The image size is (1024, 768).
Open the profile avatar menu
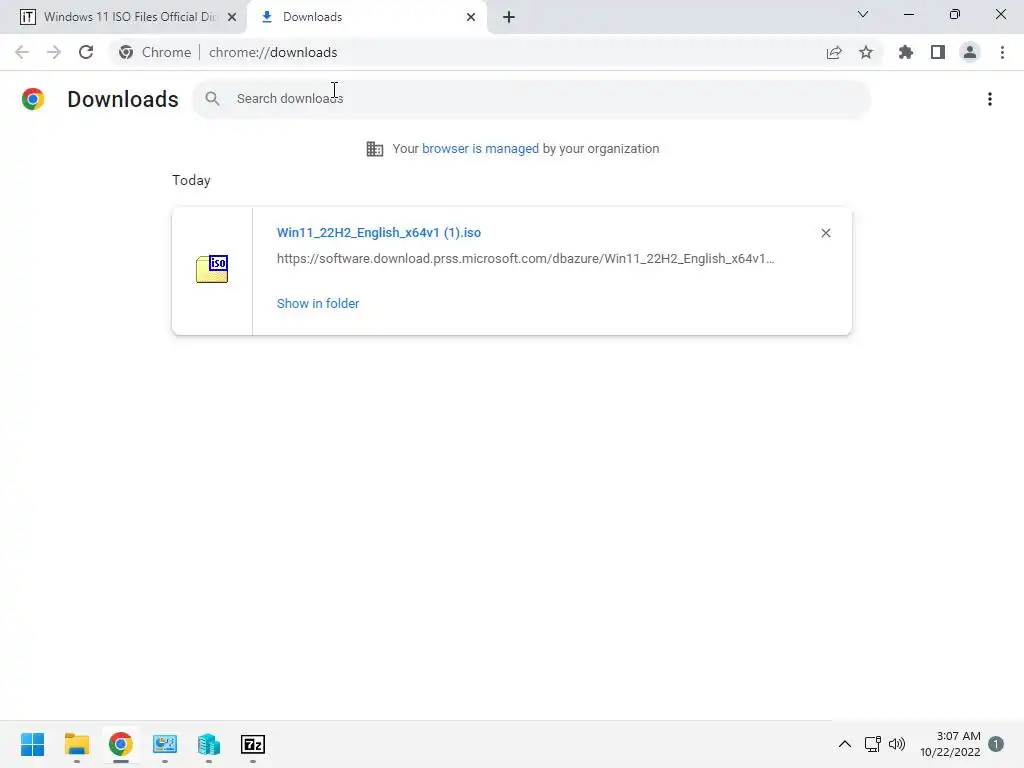click(x=970, y=52)
